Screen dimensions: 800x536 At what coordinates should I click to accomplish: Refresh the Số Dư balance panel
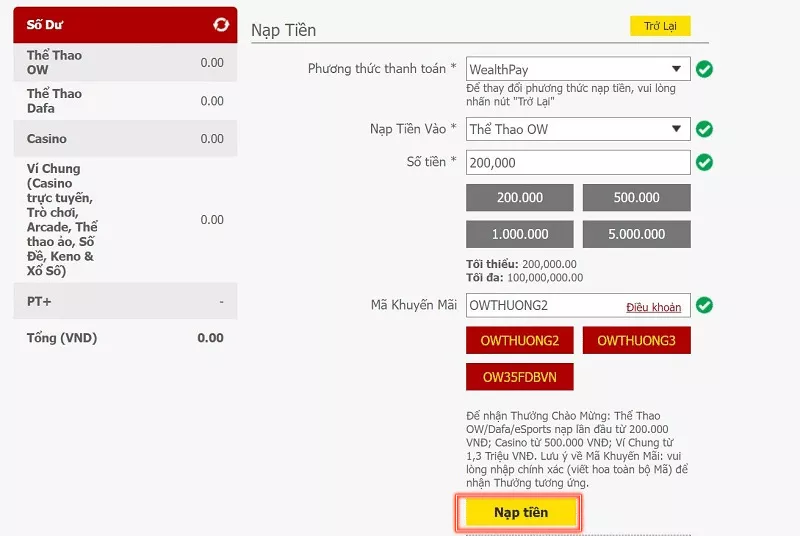tap(221, 25)
